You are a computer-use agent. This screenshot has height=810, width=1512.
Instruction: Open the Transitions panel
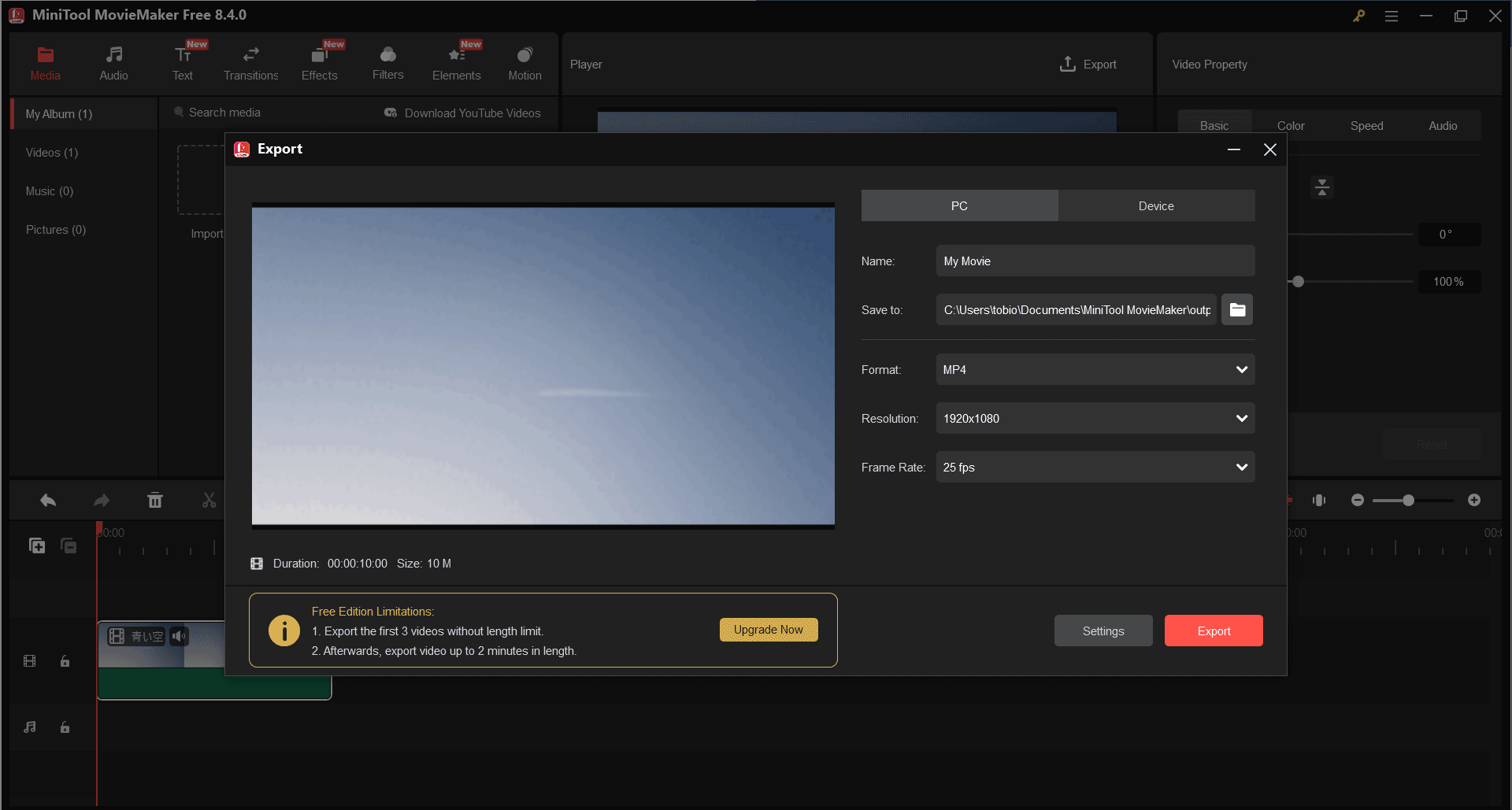pos(250,57)
